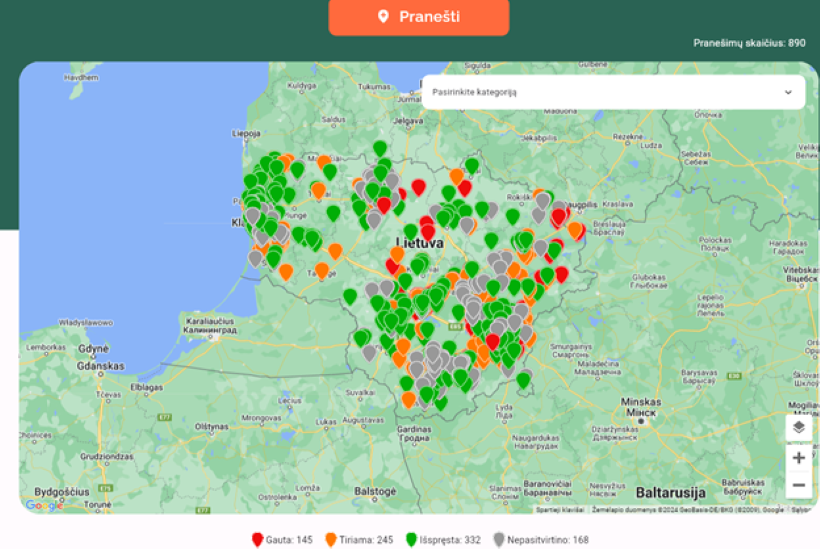Click the location pin icon in Pranešti
This screenshot has height=549, width=820.
click(x=383, y=17)
